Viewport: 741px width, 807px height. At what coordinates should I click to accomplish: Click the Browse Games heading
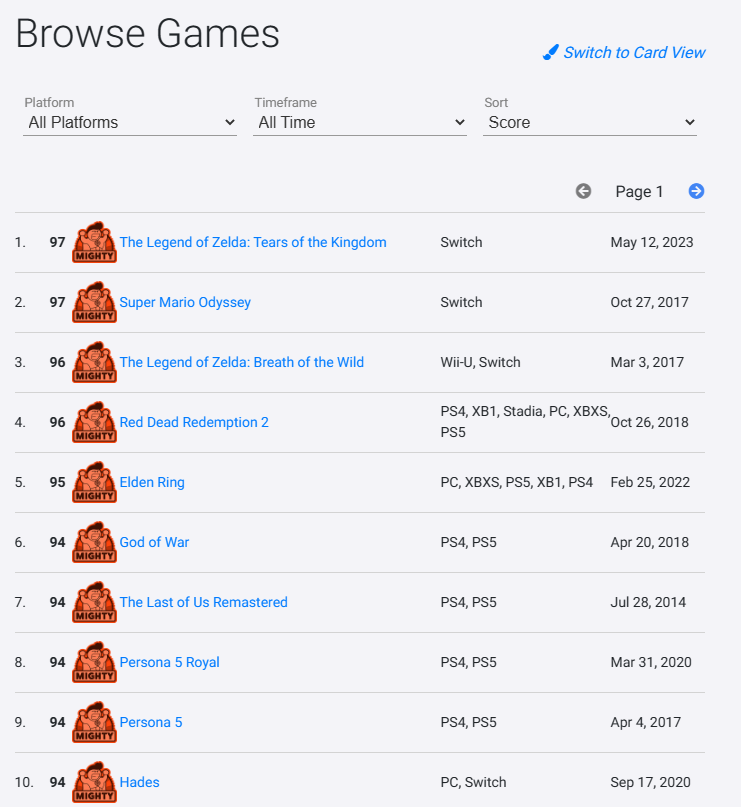148,34
